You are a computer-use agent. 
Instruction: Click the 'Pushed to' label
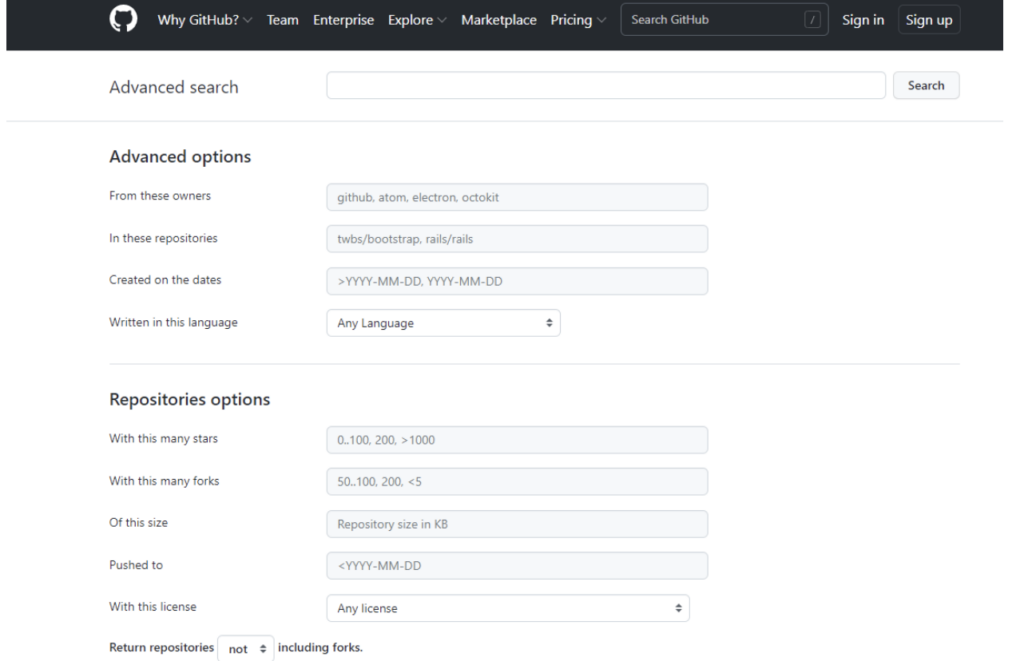point(136,565)
